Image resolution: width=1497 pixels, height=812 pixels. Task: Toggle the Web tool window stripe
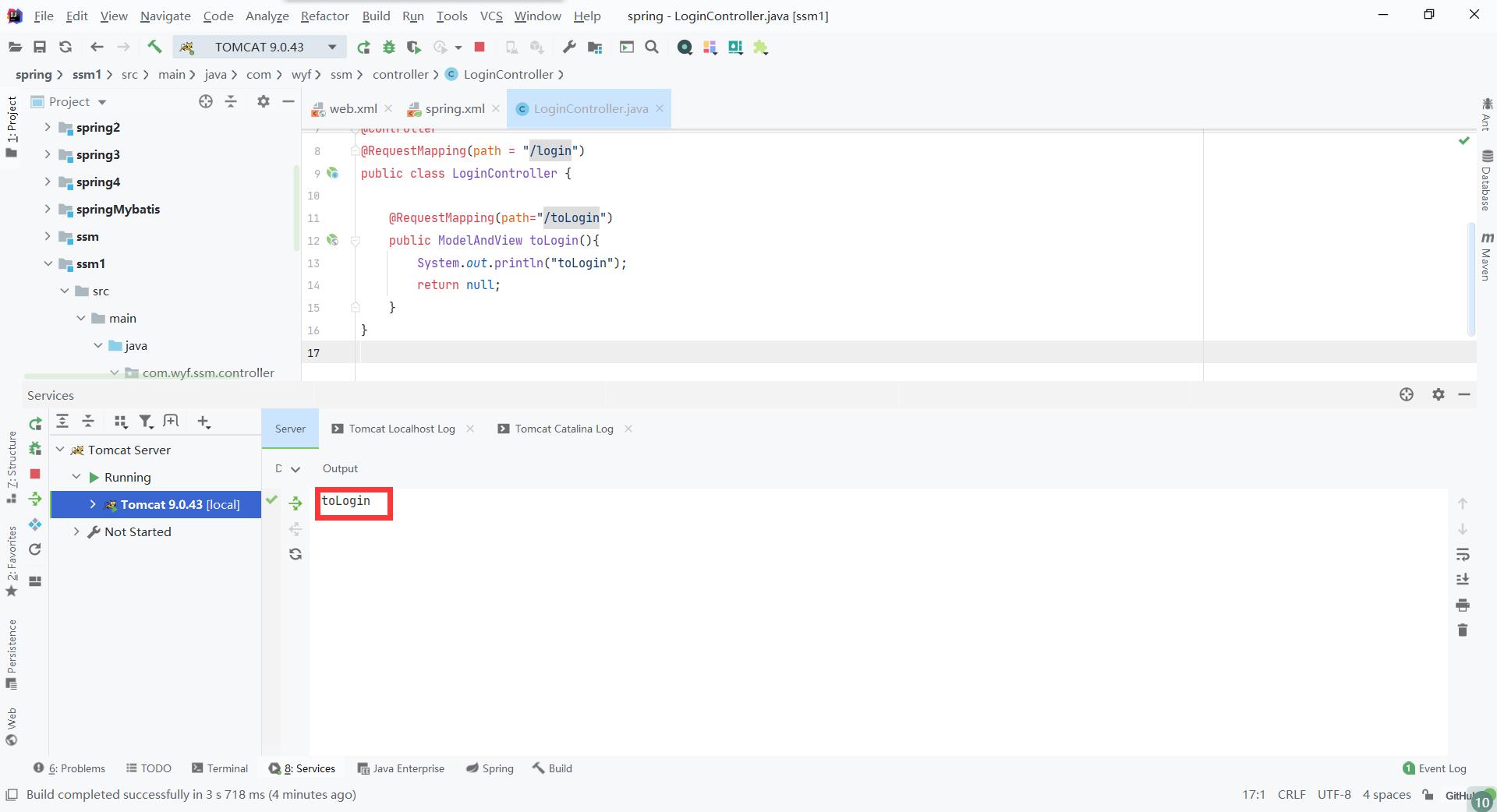(12, 727)
